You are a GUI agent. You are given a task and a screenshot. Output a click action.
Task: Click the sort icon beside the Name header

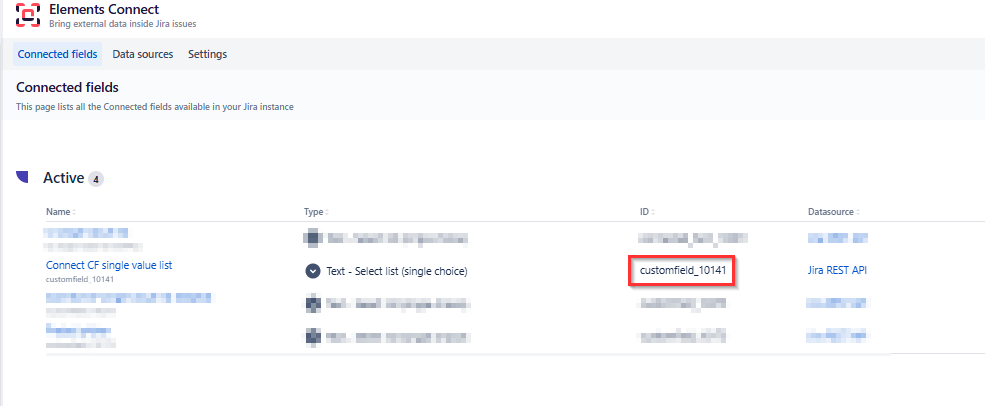(x=74, y=212)
